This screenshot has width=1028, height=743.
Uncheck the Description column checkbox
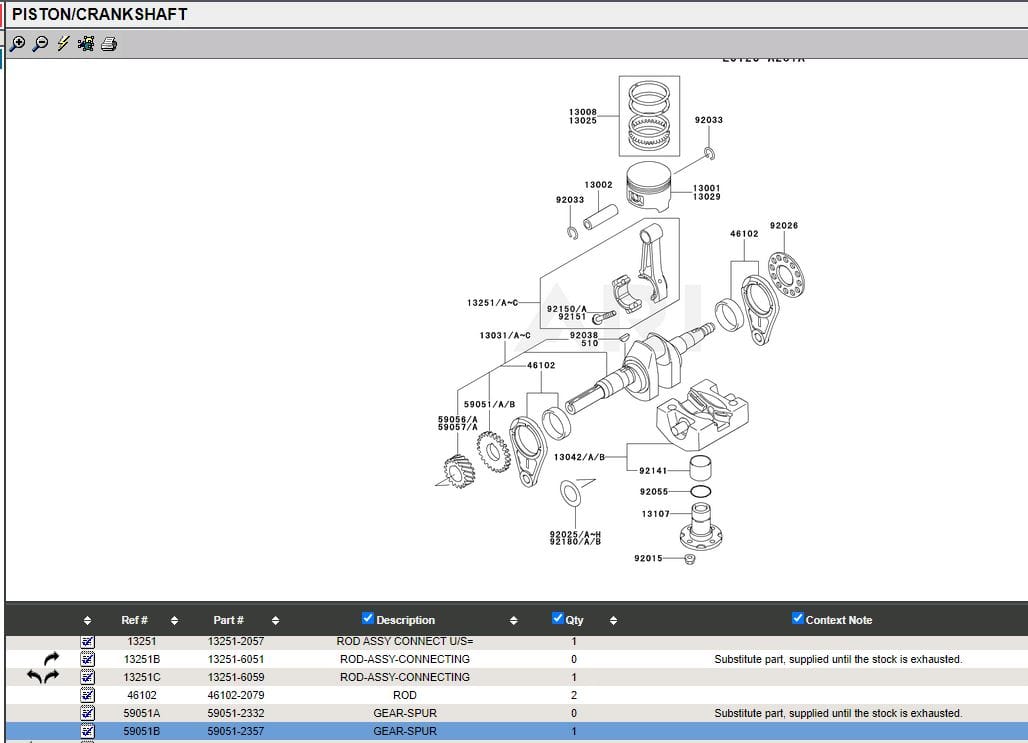pyautogui.click(x=367, y=619)
